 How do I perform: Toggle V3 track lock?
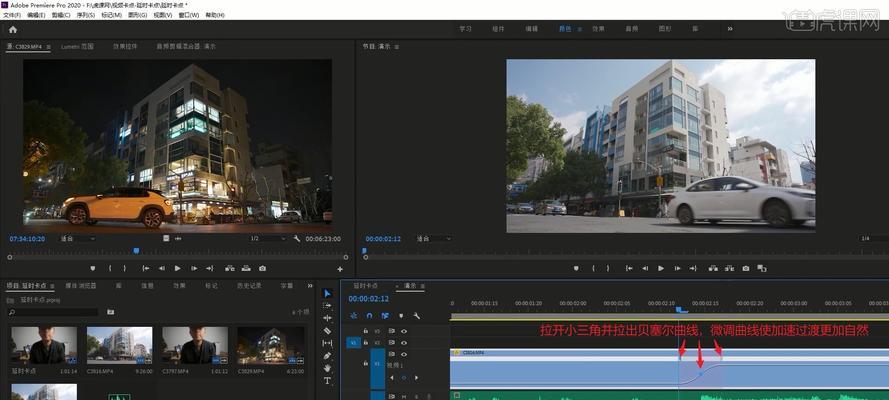(366, 331)
